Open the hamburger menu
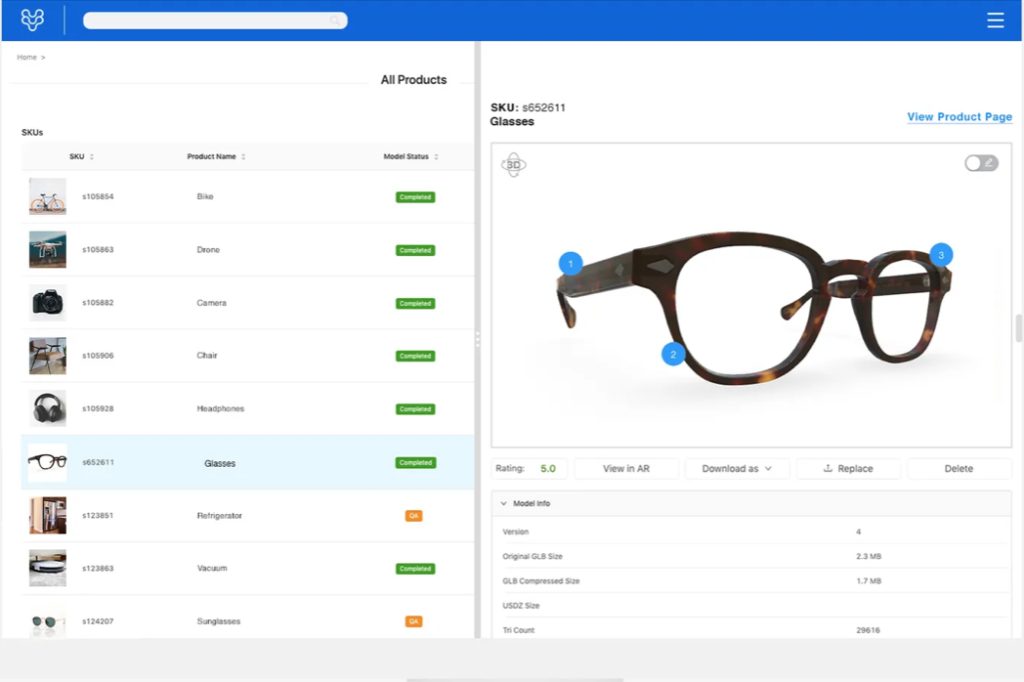The height and width of the screenshot is (682, 1024). point(995,20)
